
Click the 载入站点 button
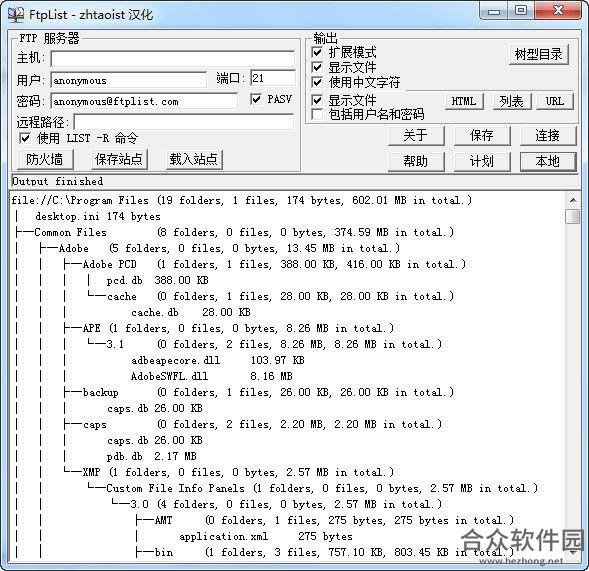click(194, 159)
